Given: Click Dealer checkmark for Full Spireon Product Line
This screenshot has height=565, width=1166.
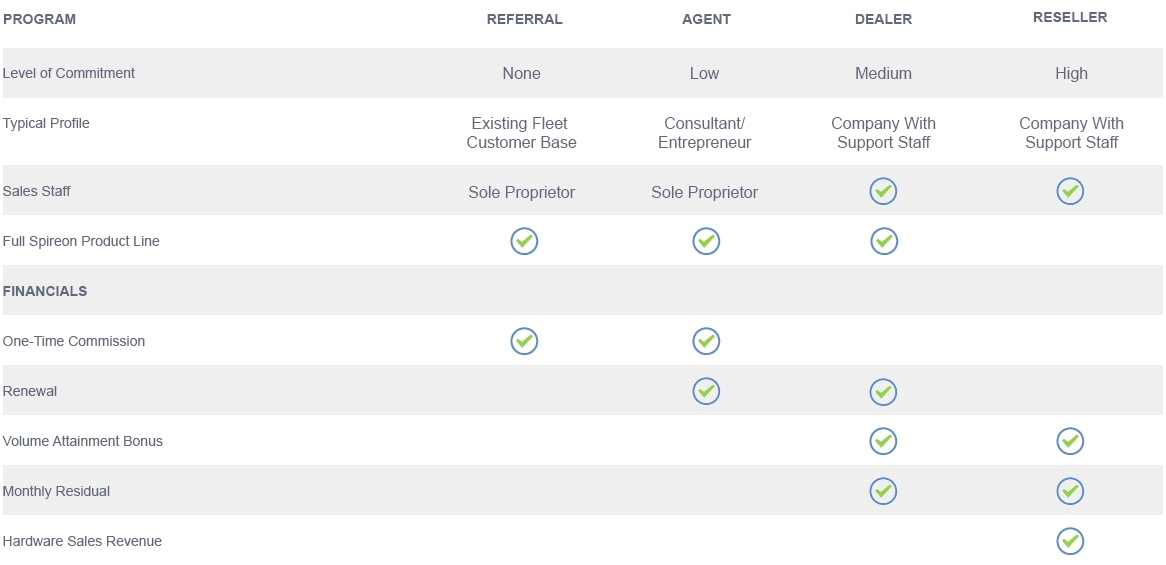Looking at the screenshot, I should click(x=883, y=241).
